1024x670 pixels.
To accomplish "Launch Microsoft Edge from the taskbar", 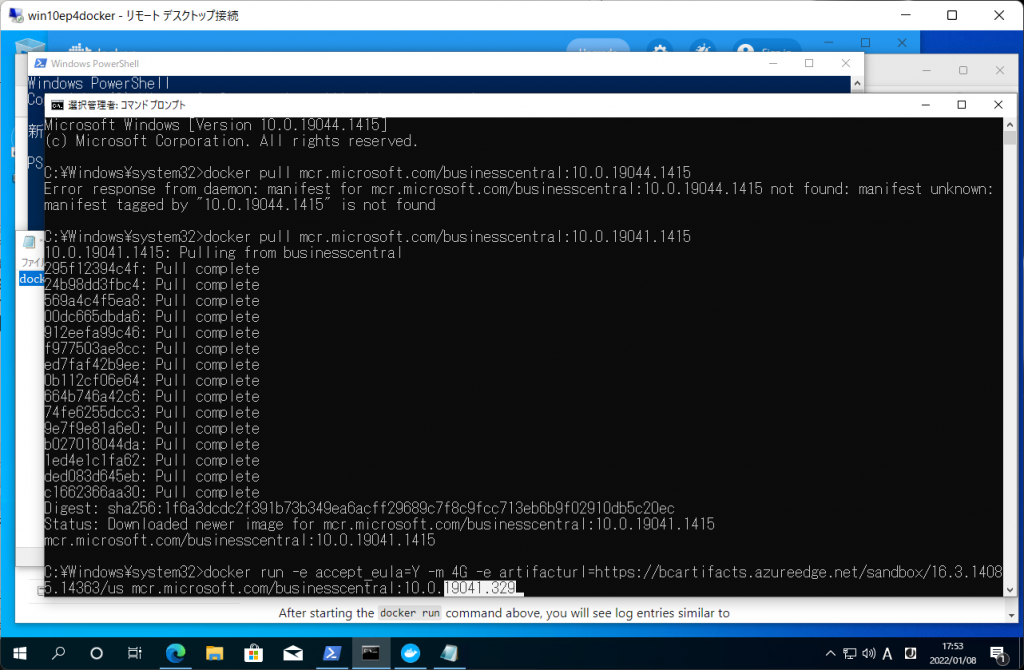I will [175, 653].
